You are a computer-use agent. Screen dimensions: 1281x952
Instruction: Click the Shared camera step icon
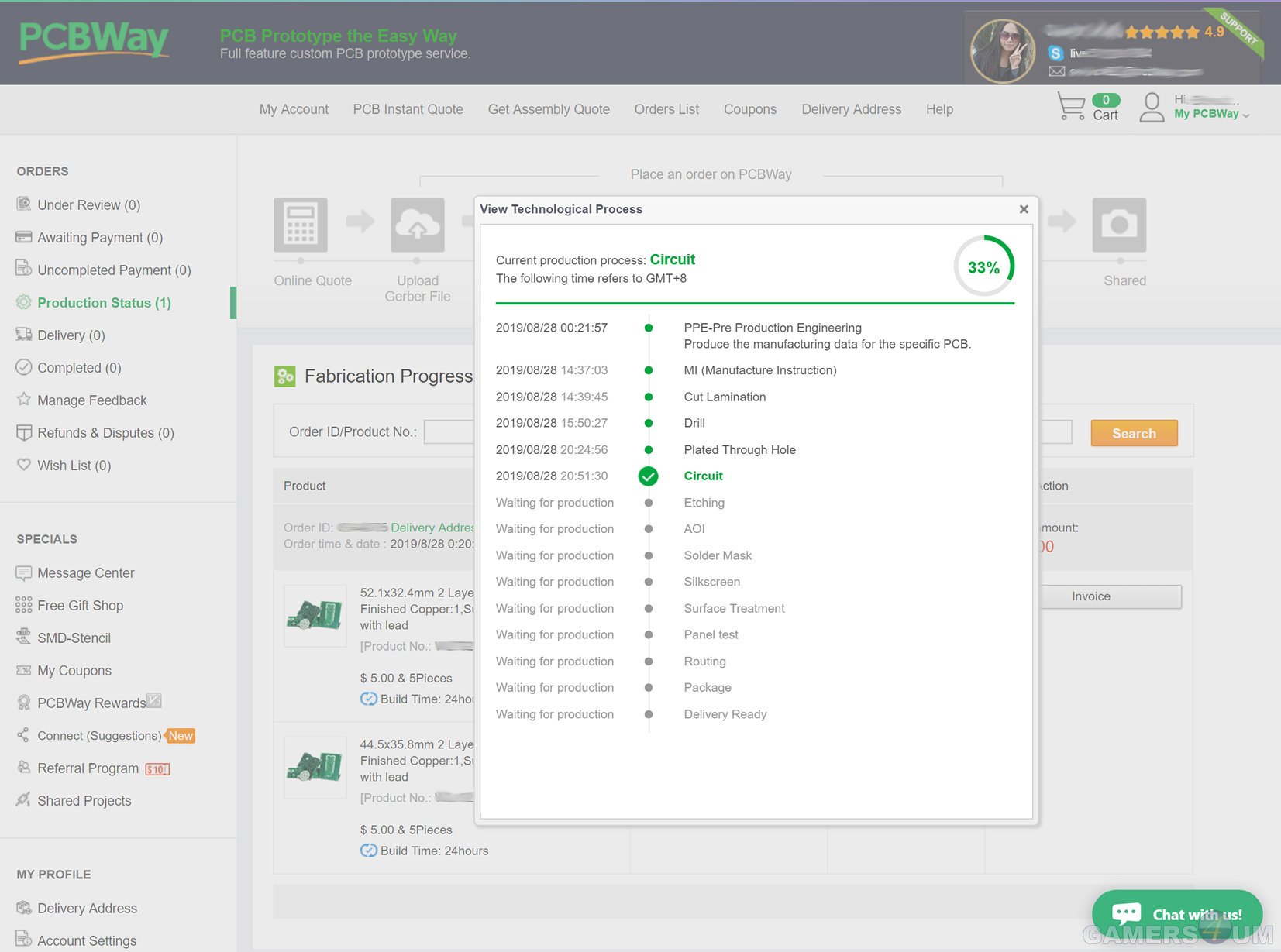[1119, 225]
